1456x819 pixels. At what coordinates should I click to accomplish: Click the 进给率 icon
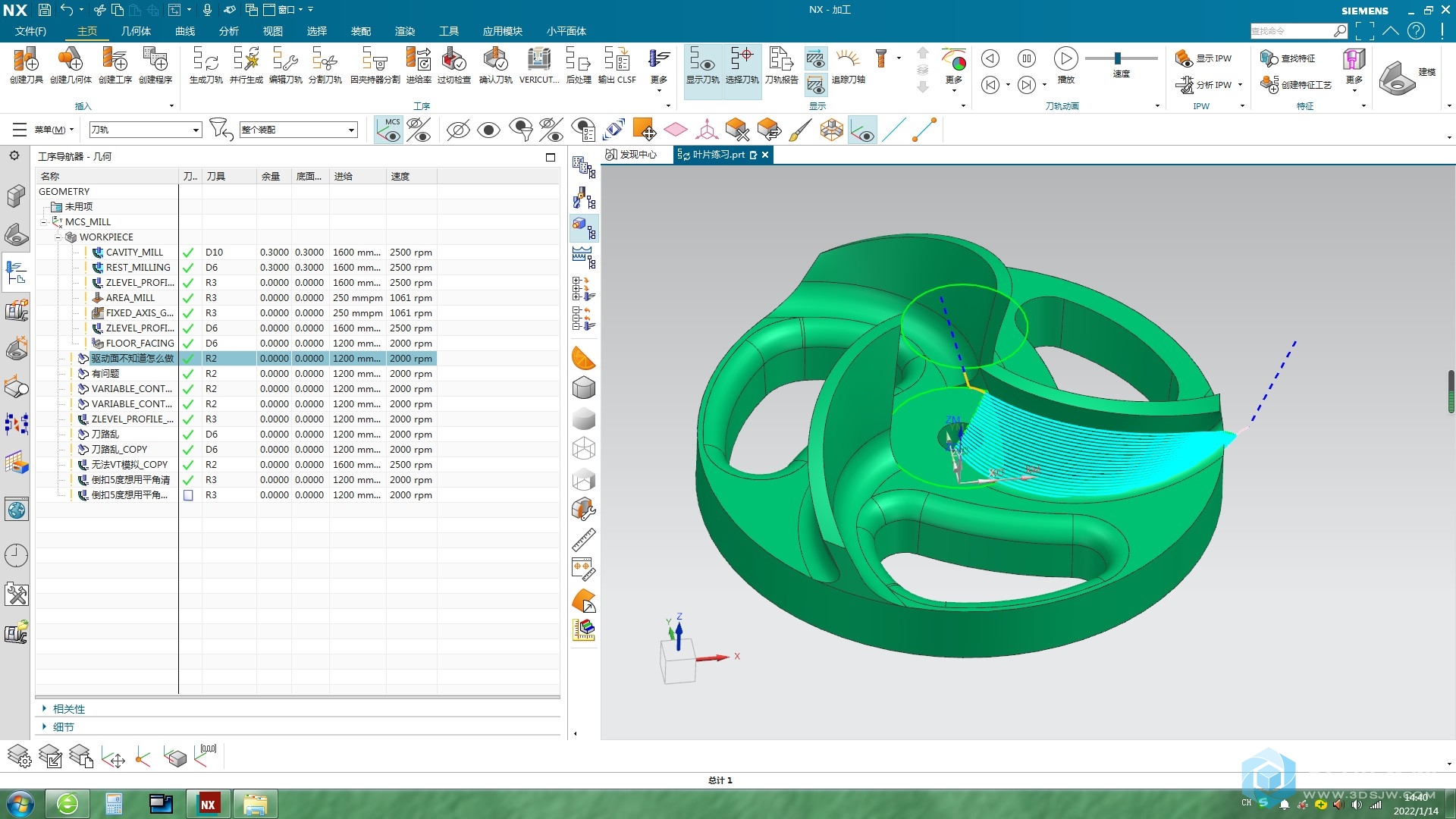[419, 64]
